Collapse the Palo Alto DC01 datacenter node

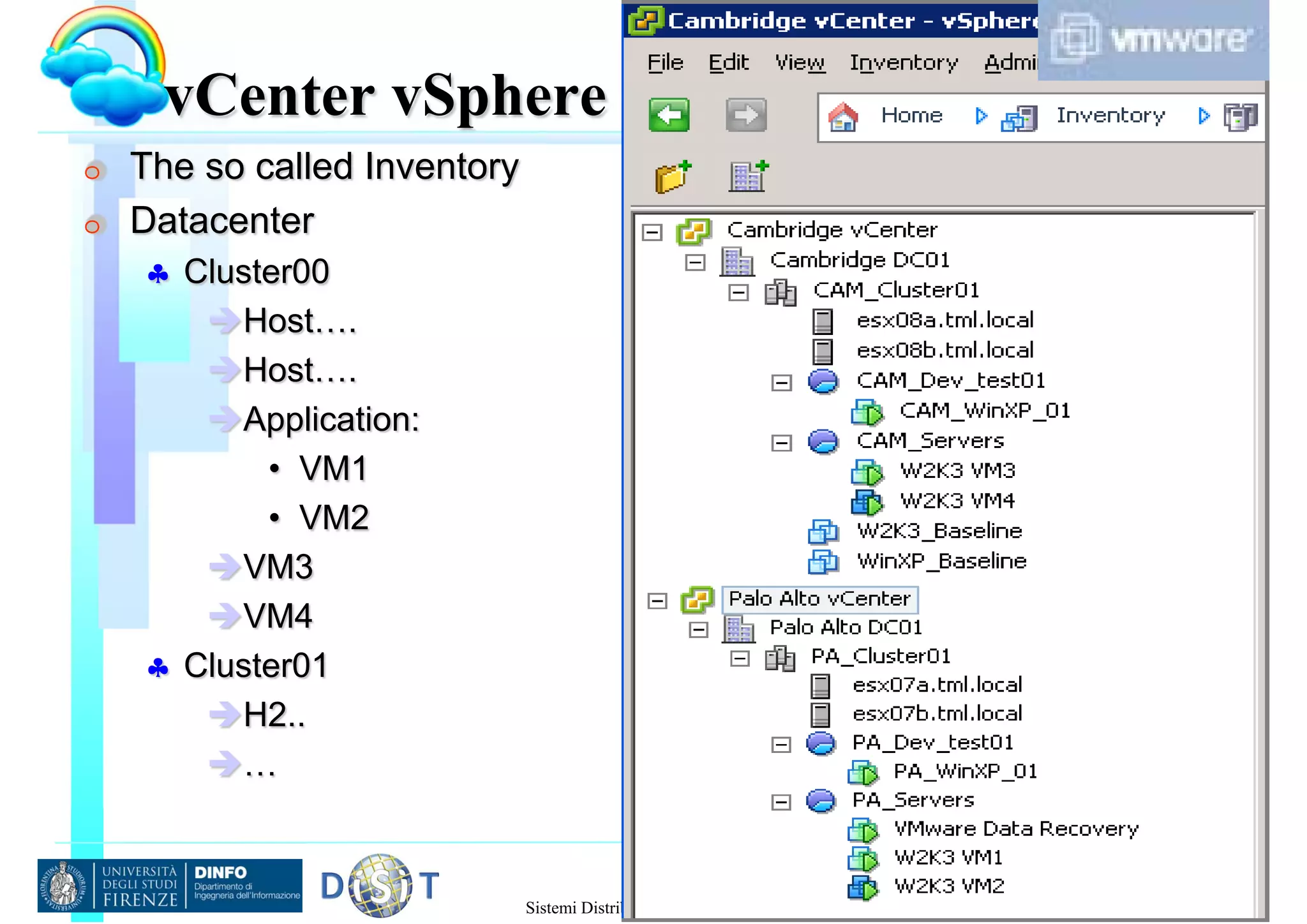tap(699, 630)
